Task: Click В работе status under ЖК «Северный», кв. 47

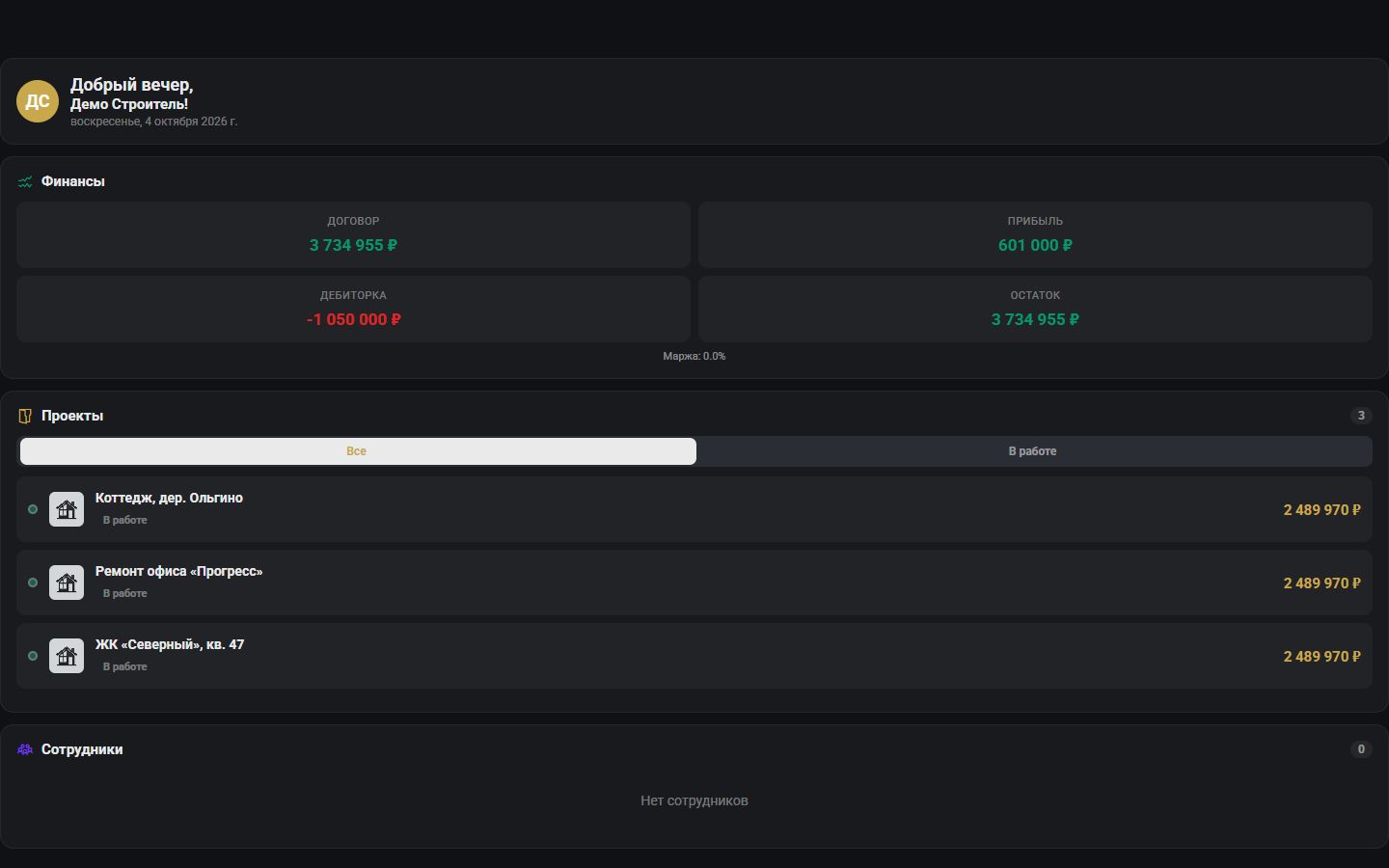Action: tap(125, 666)
